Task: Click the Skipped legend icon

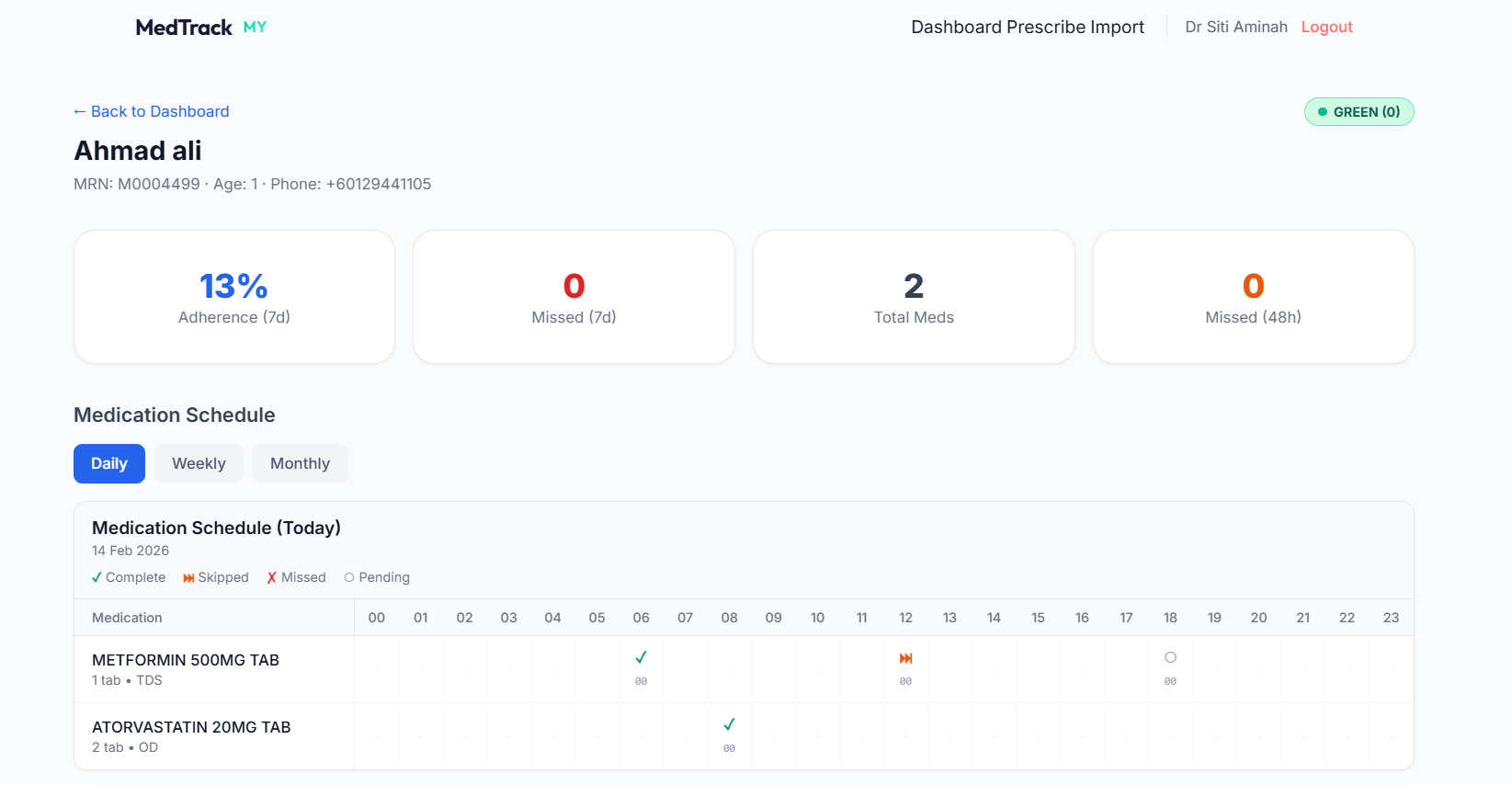Action: point(188,578)
